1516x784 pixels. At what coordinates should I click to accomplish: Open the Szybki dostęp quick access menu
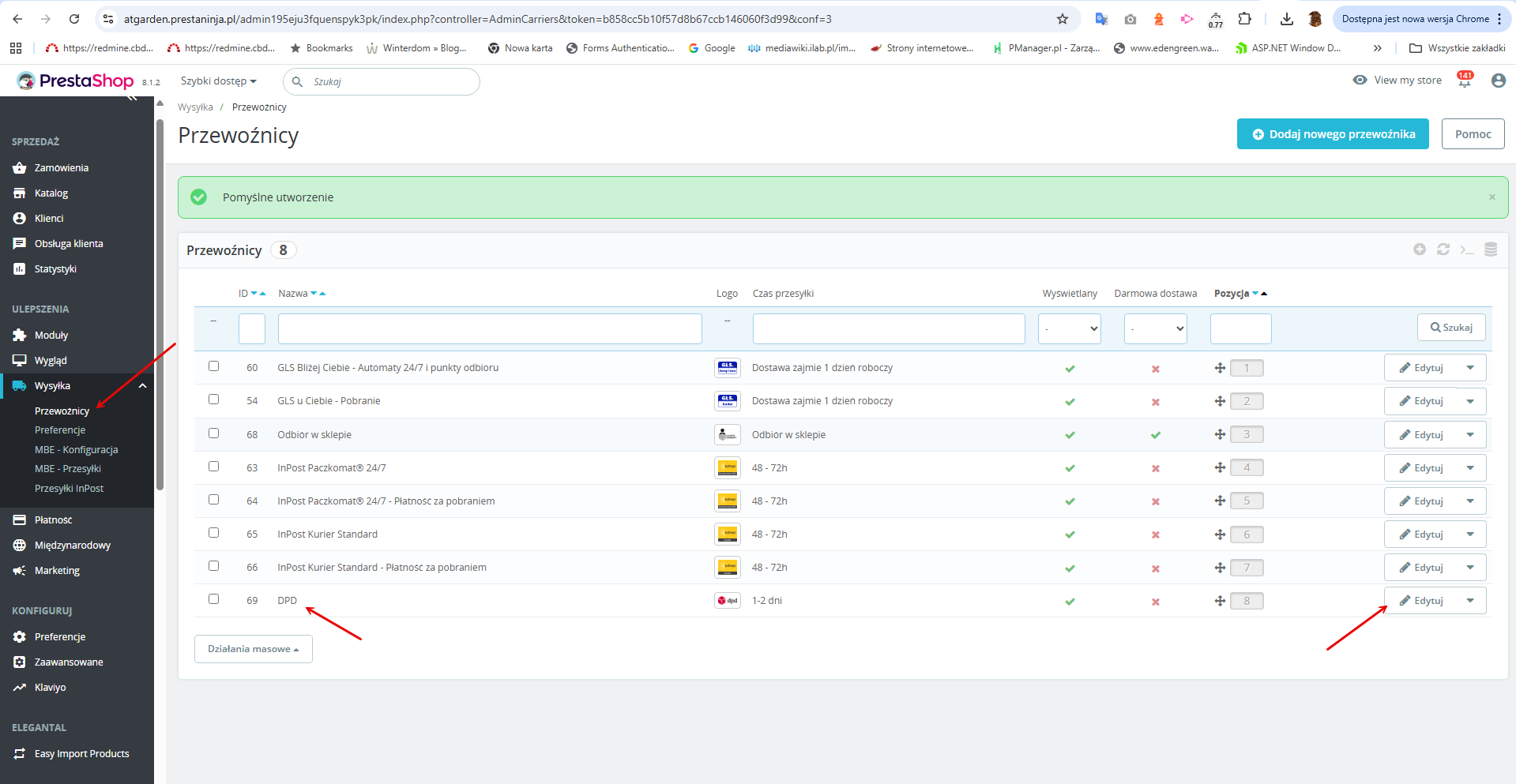tap(219, 81)
